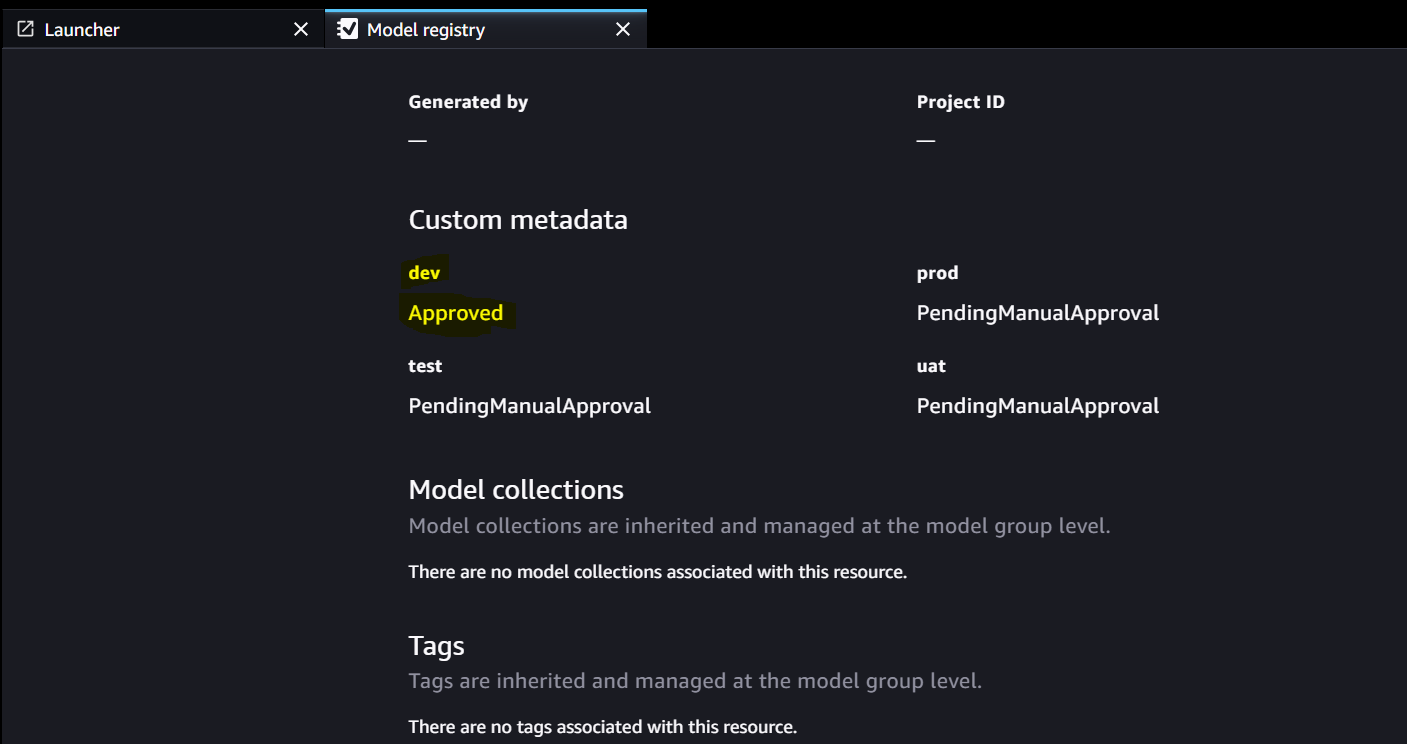This screenshot has width=1407, height=744.
Task: Close the Launcher tab
Action: coord(301,29)
